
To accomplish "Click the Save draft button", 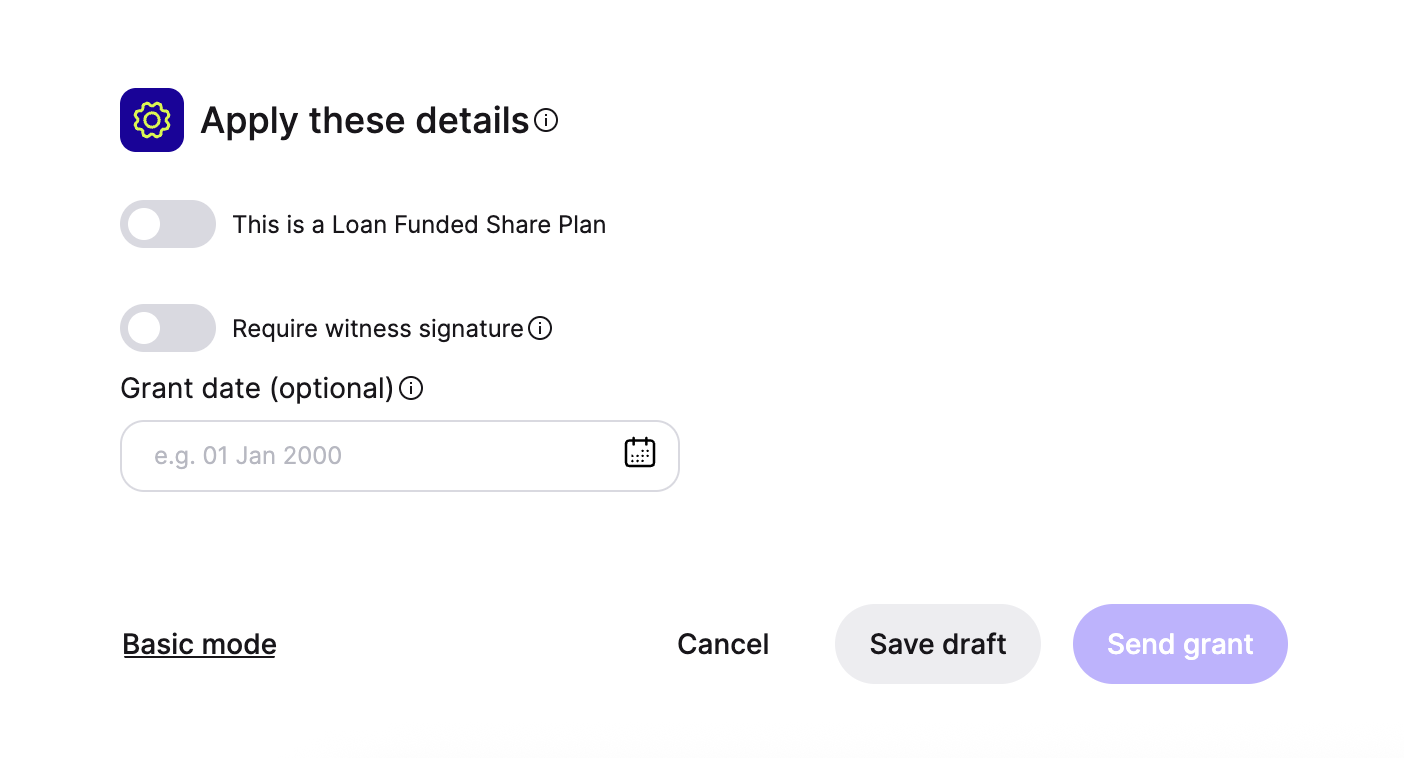I will (937, 644).
